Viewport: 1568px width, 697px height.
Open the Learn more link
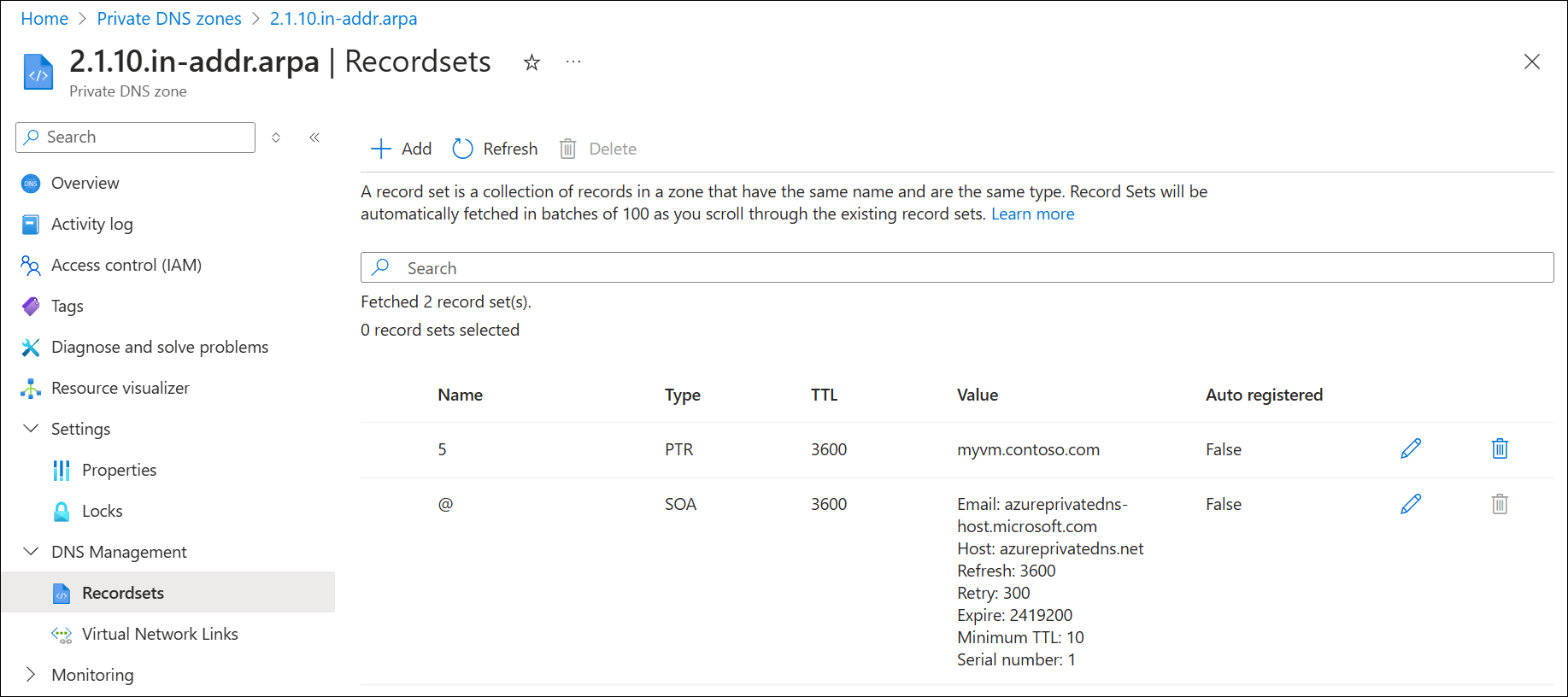click(x=1032, y=214)
